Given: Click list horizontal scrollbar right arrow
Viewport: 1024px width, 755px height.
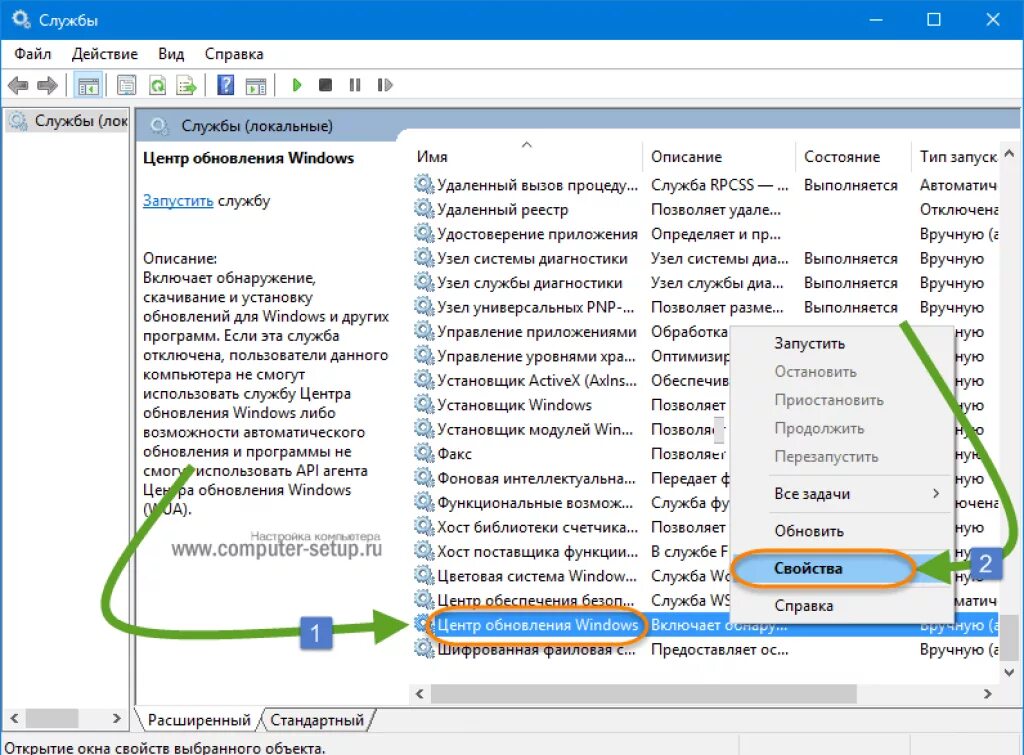Looking at the screenshot, I should pos(987,694).
